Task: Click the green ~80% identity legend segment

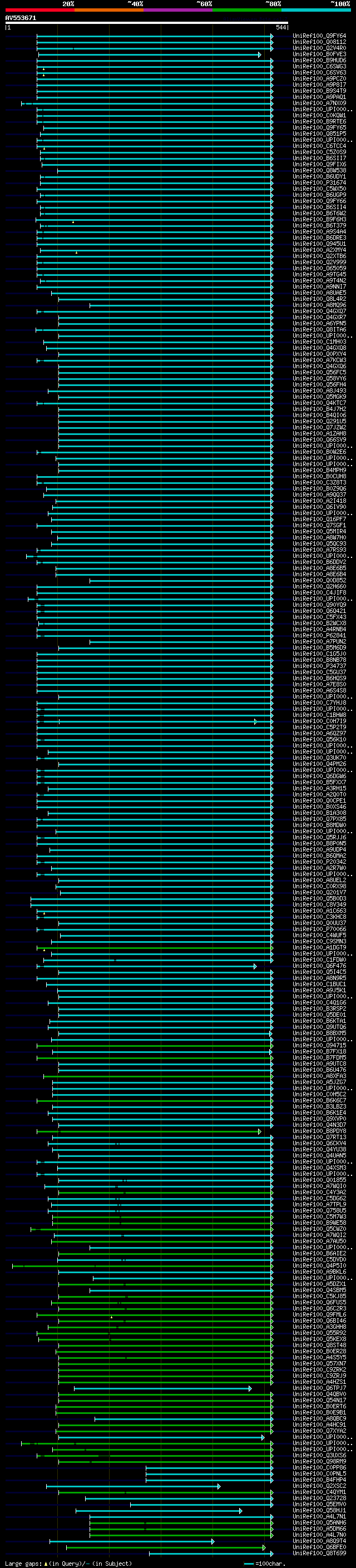Action: coord(247,10)
